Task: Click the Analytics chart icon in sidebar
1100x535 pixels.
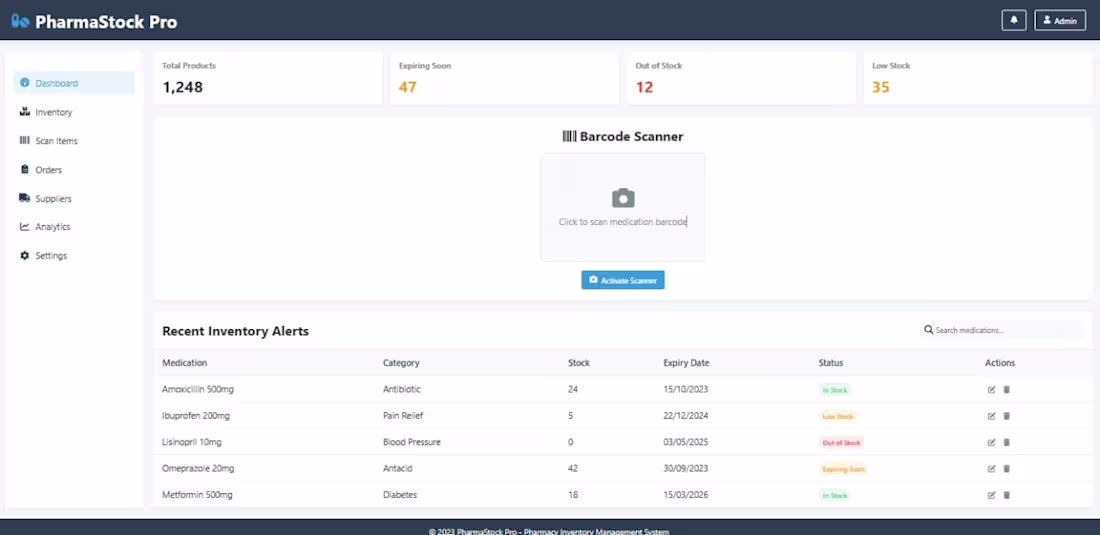Action: (x=25, y=226)
